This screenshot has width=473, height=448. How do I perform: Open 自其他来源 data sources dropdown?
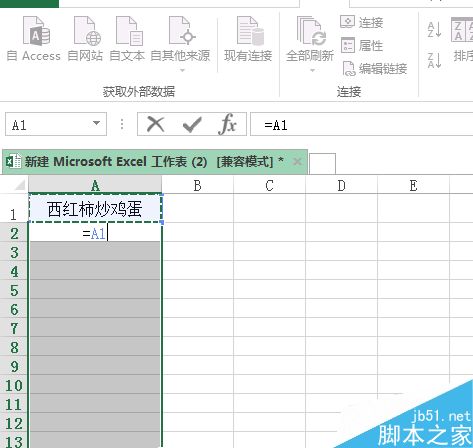click(x=180, y=44)
